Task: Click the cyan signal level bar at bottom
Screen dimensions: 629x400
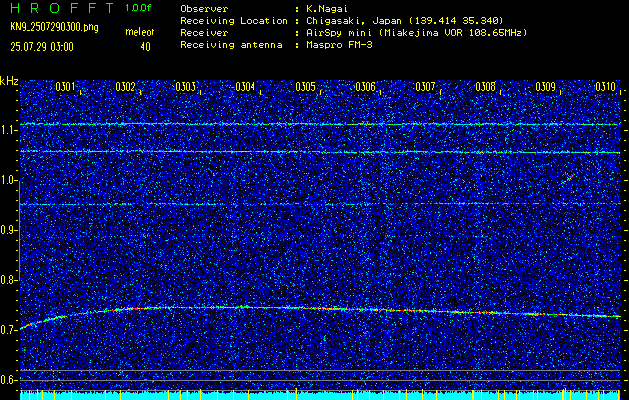Action: click(321, 395)
